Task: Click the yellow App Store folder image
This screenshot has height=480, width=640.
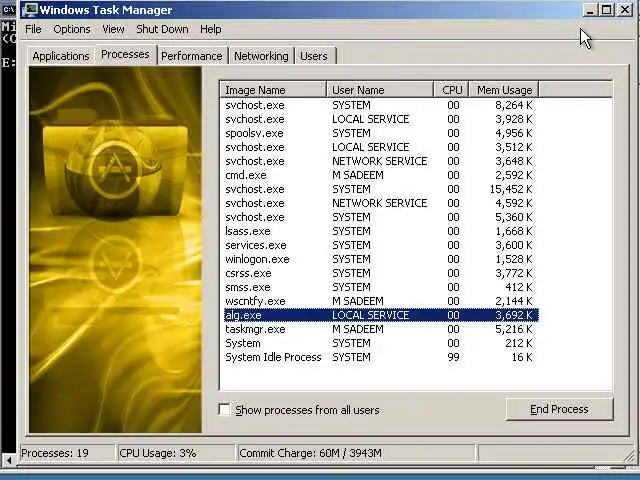Action: [x=116, y=249]
